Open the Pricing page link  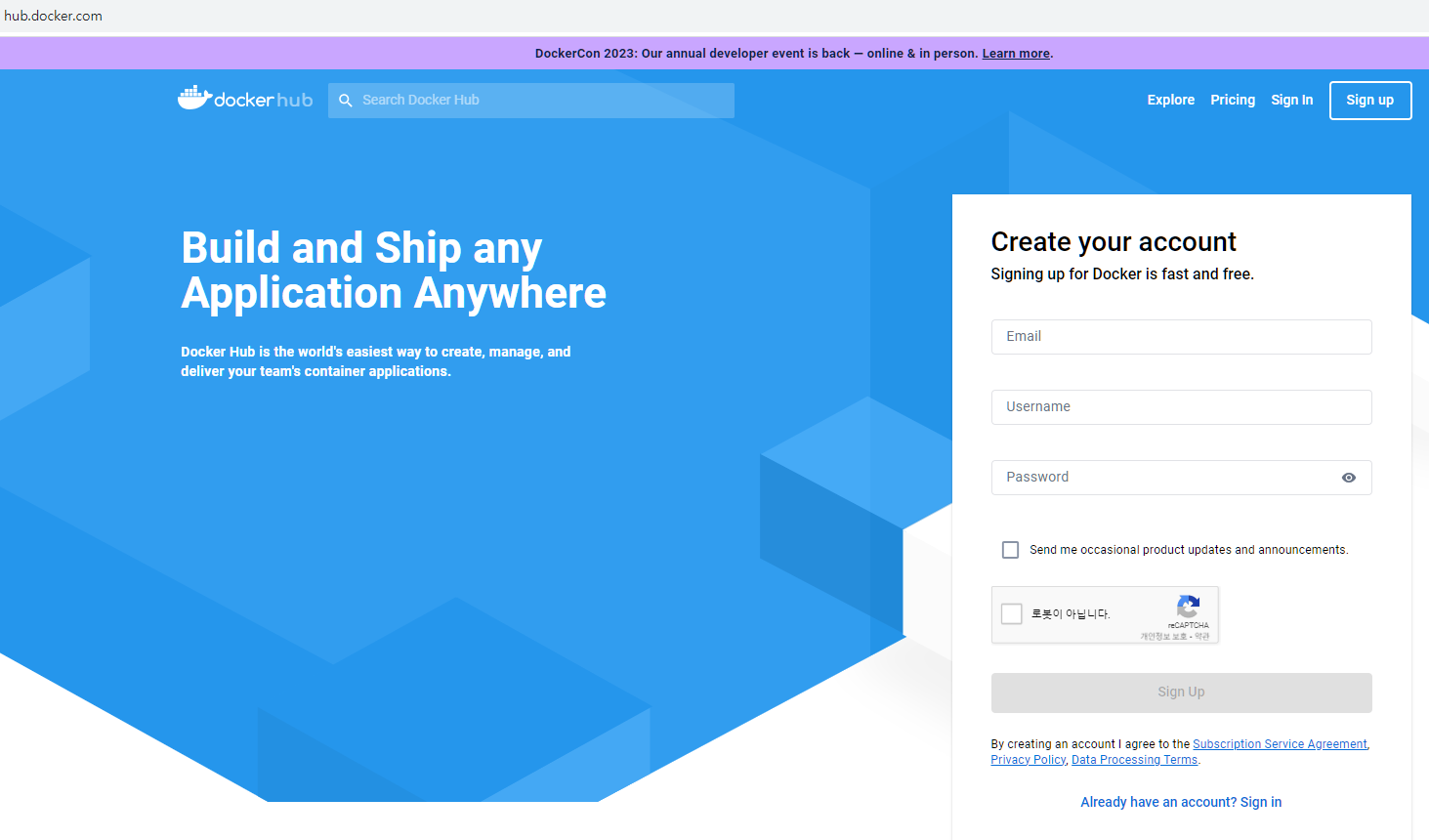pyautogui.click(x=1233, y=100)
